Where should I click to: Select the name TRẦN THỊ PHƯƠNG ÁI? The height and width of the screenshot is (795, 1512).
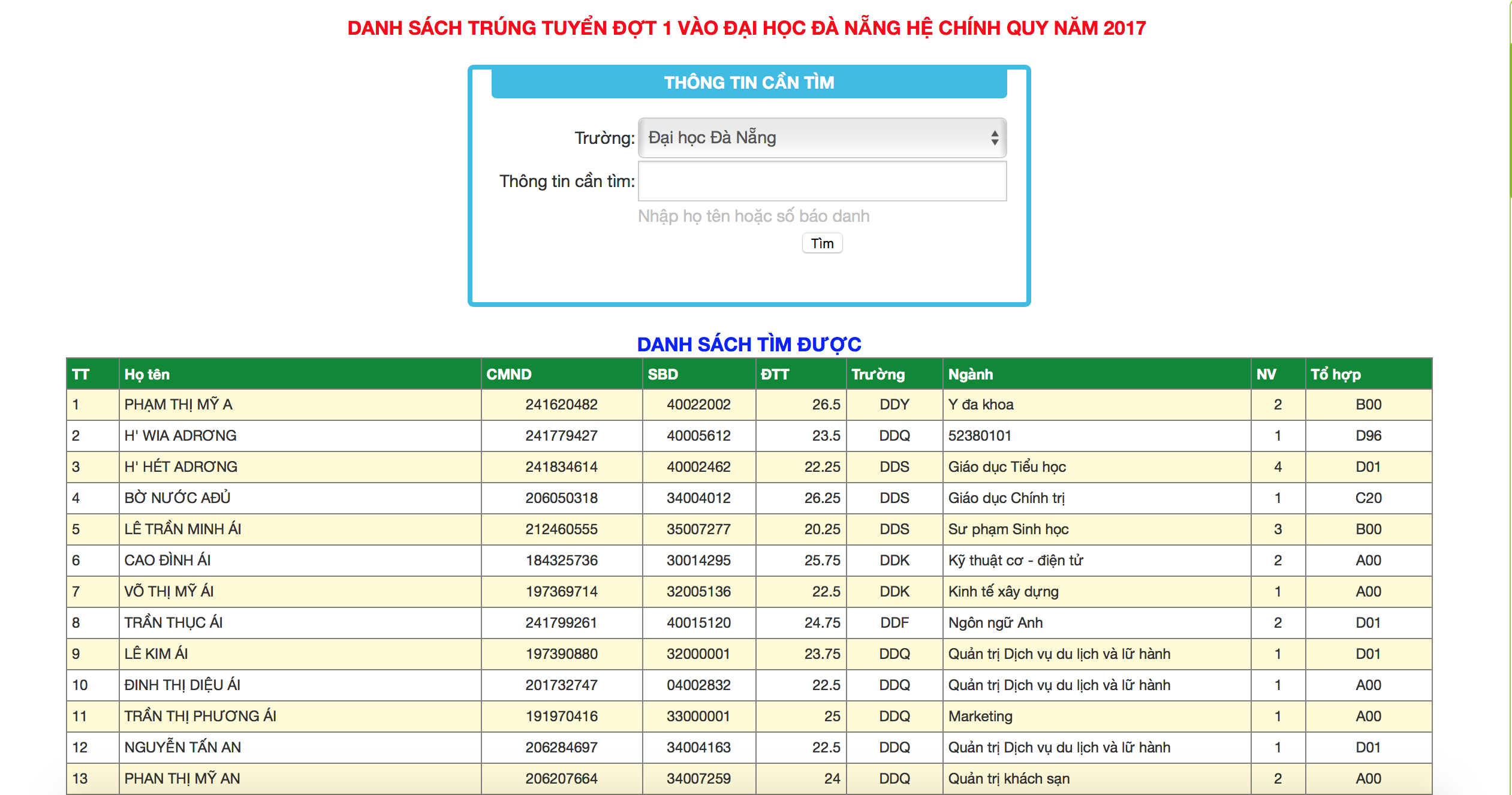pos(200,716)
